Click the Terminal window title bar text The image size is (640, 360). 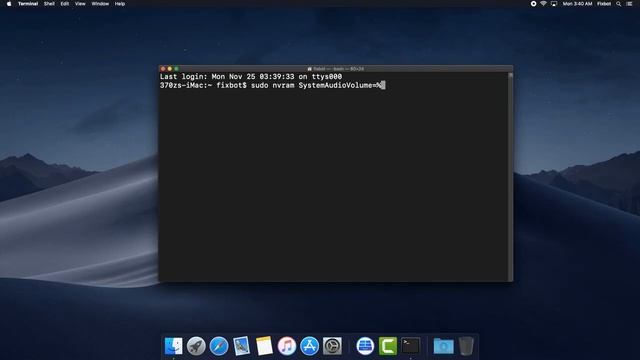tap(336, 69)
